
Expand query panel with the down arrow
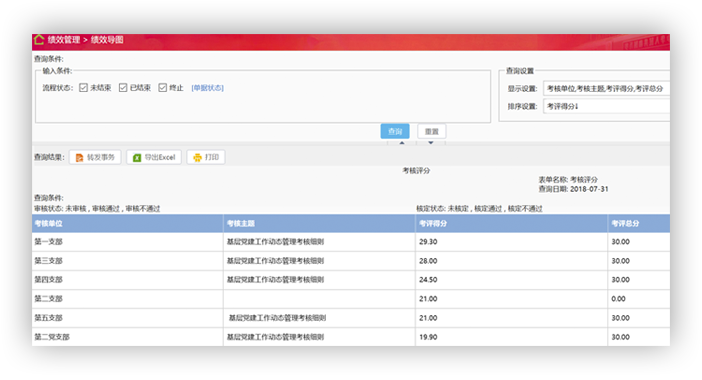pos(431,143)
